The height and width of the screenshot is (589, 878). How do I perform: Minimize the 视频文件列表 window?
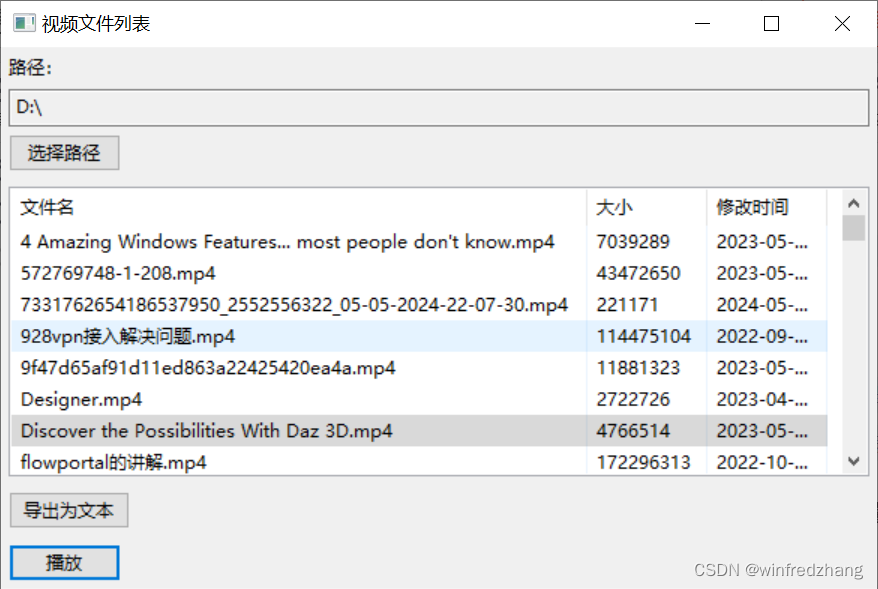click(x=702, y=24)
